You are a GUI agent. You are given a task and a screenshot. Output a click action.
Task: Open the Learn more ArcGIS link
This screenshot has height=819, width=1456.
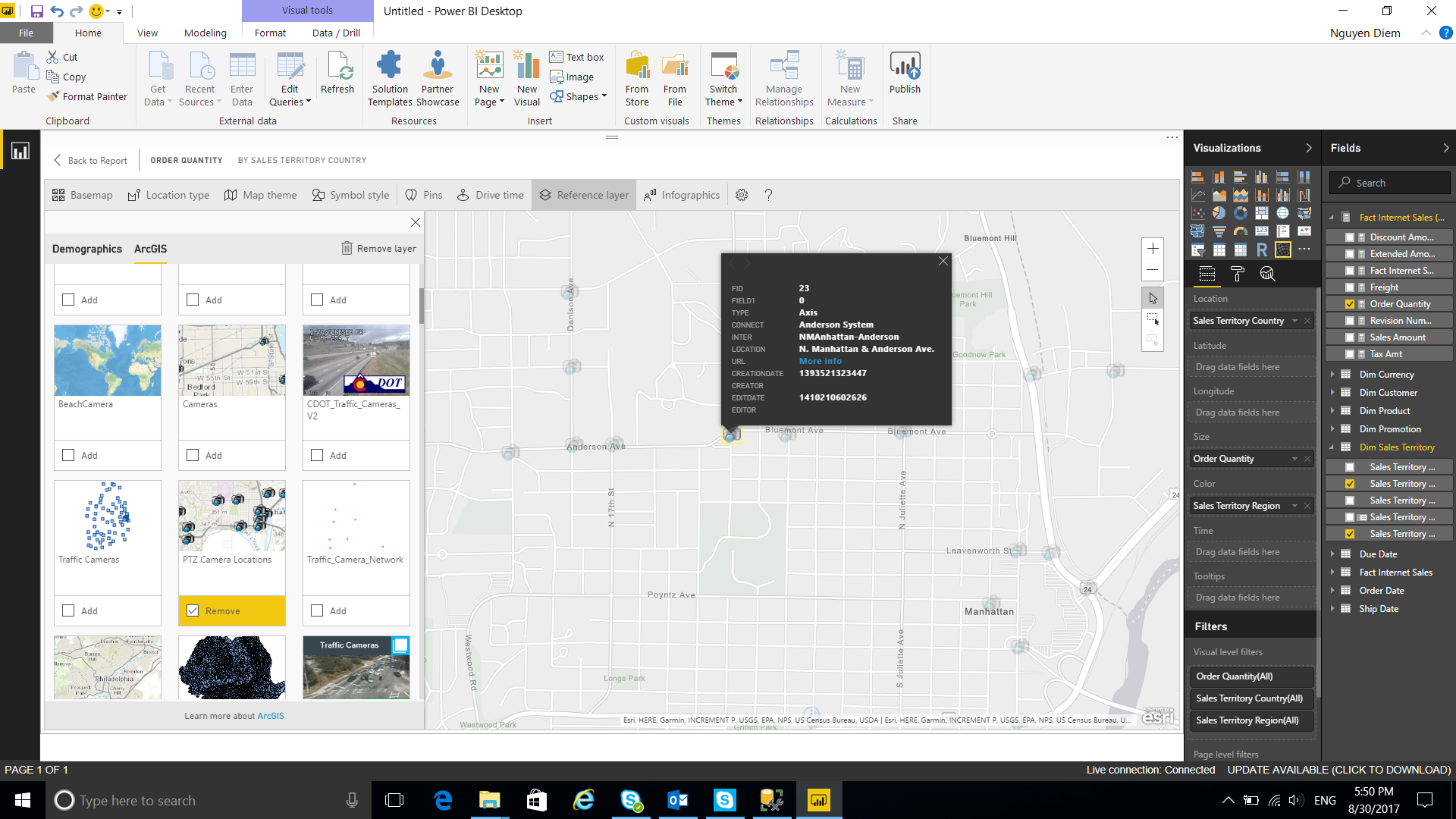point(271,716)
